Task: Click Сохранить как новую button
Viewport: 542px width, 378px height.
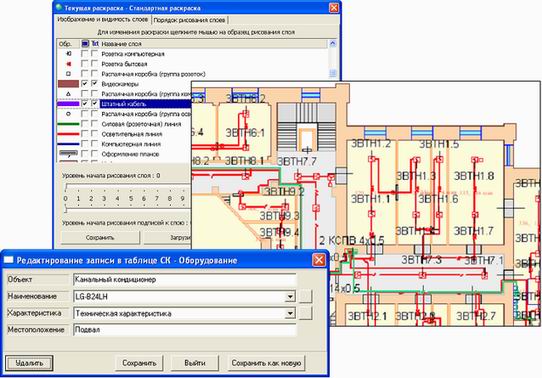Action: click(x=266, y=363)
